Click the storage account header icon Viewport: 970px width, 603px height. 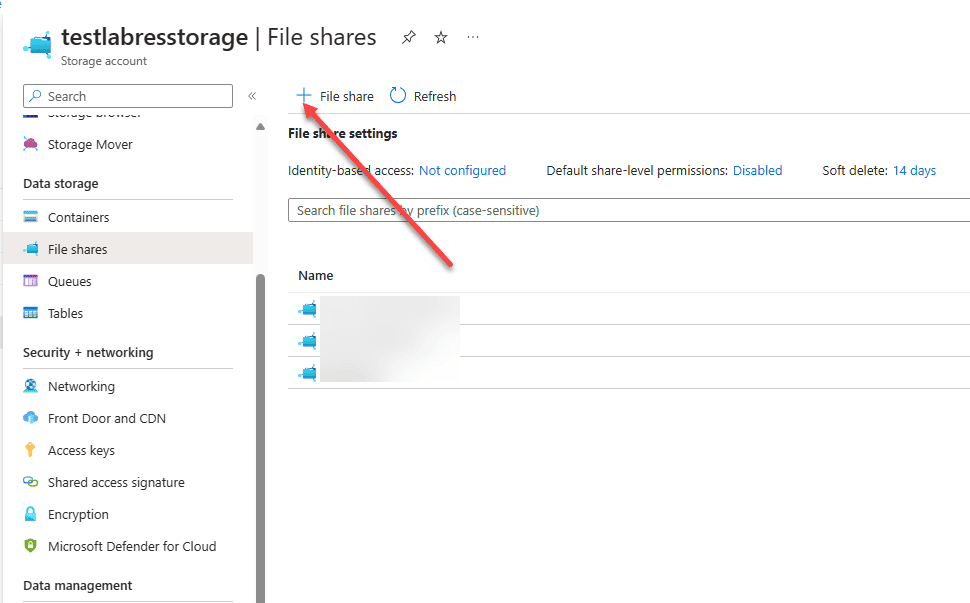[x=38, y=45]
